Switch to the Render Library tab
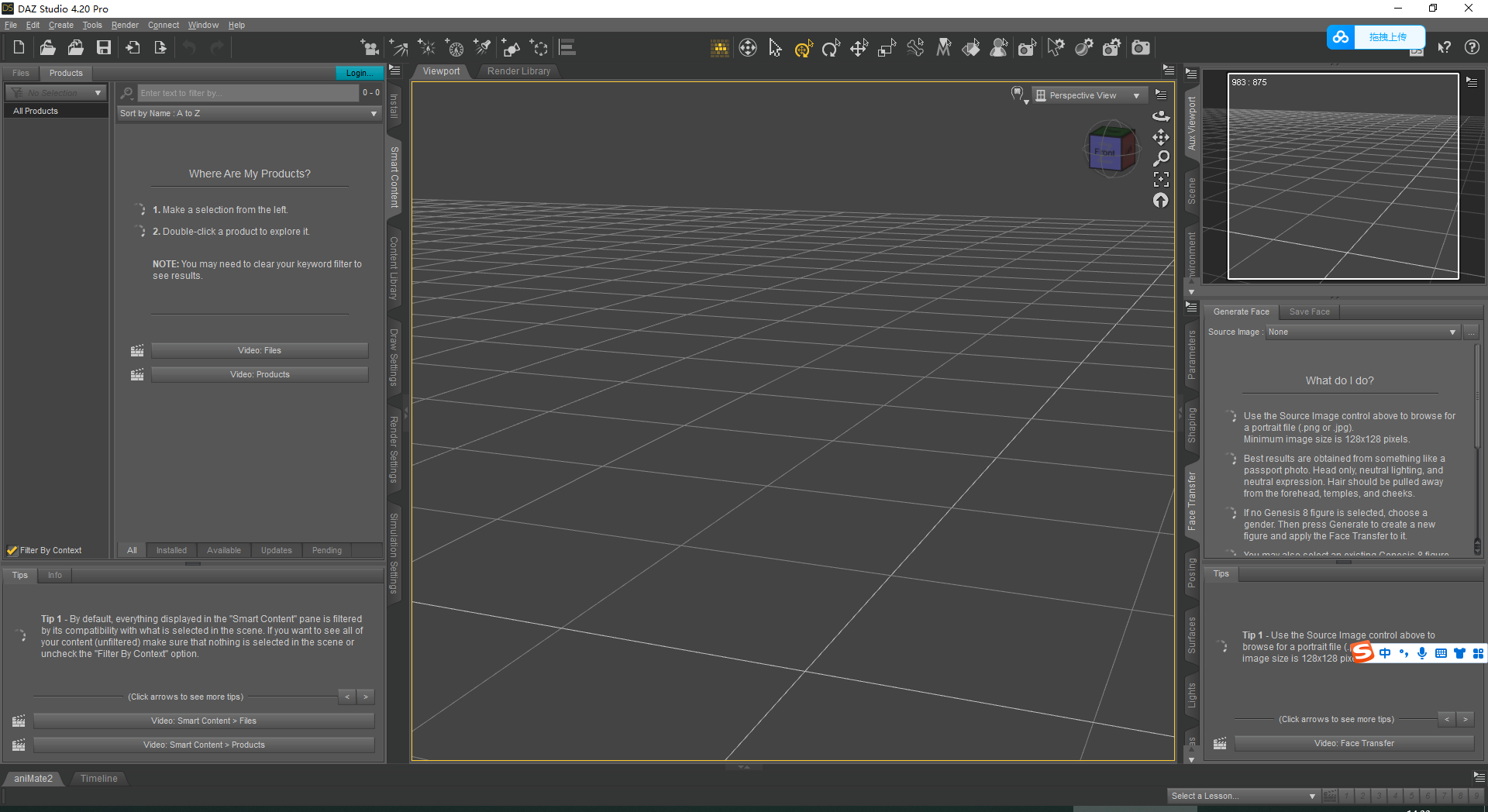The width and height of the screenshot is (1488, 812). tap(518, 71)
